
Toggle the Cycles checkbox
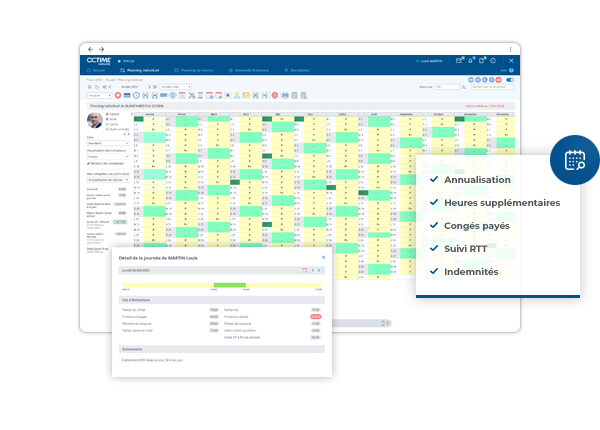point(107,124)
